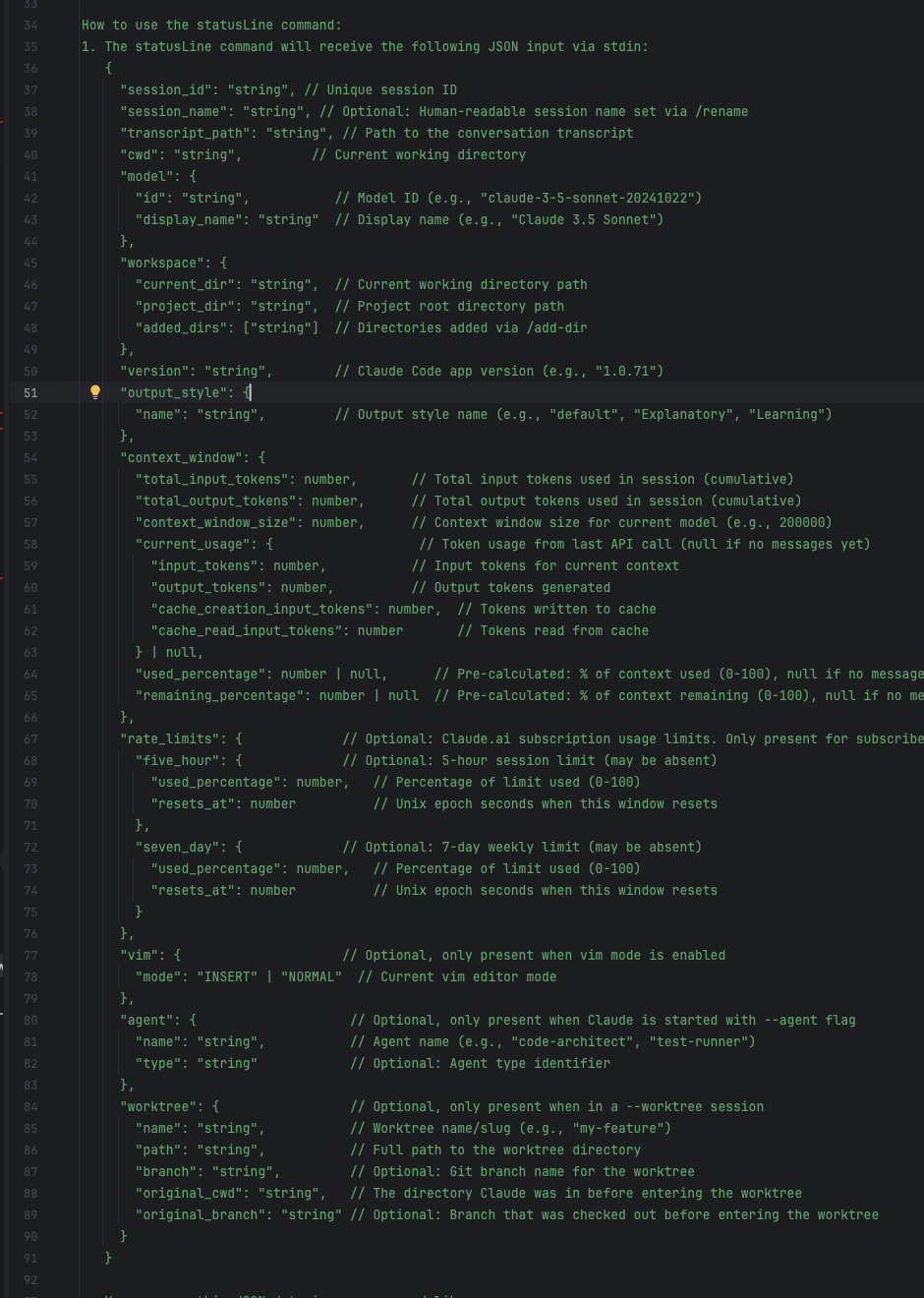Click the "// Output tokens generated" comment
Image resolution: width=924 pixels, height=1298 pixels.
511,587
